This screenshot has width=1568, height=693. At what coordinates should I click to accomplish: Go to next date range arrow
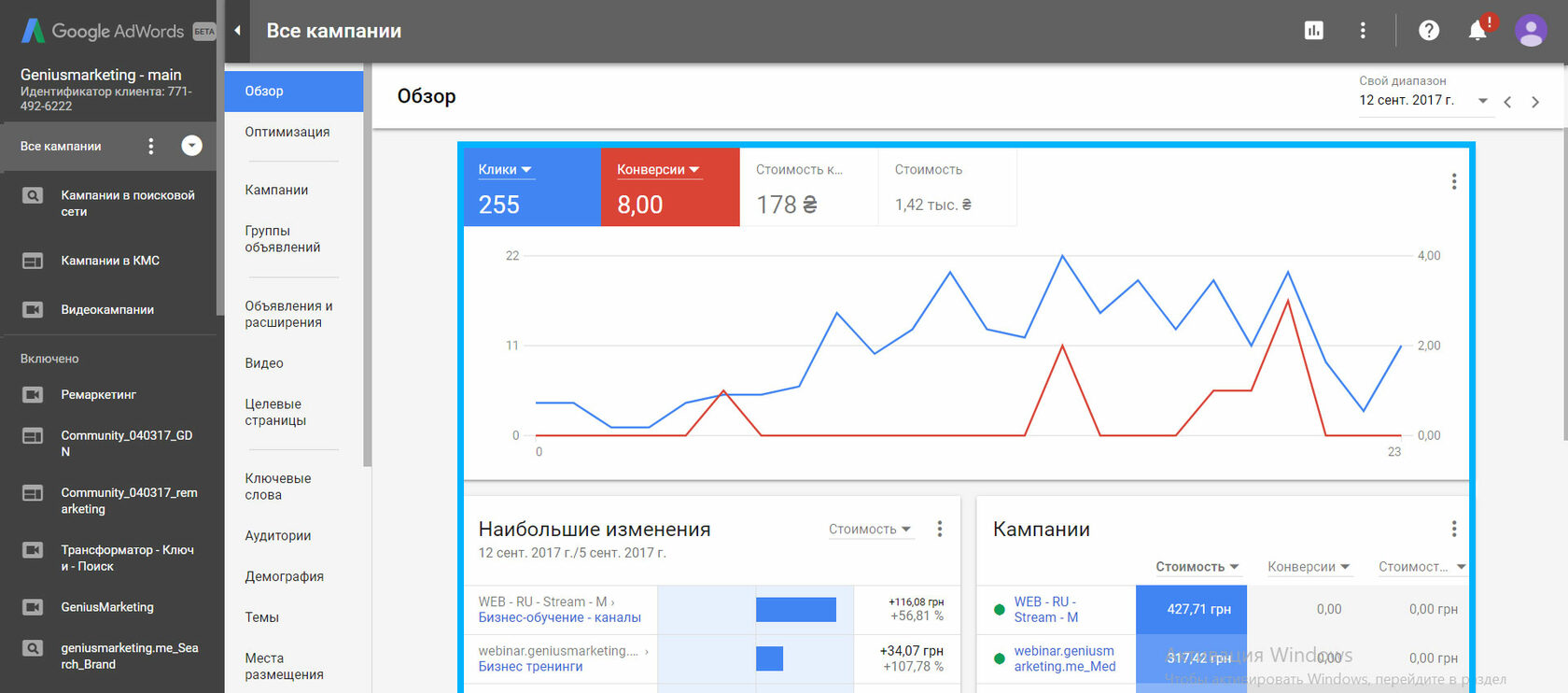(1535, 102)
